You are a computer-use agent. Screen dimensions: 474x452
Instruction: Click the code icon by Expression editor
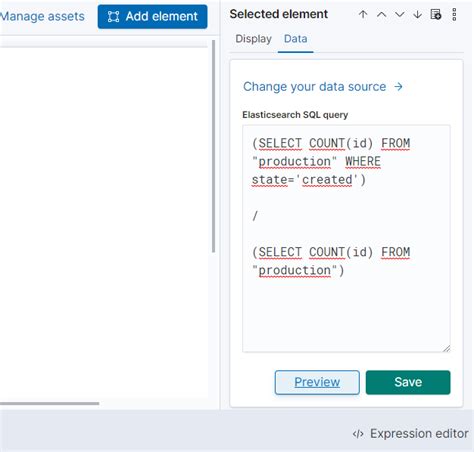point(358,434)
